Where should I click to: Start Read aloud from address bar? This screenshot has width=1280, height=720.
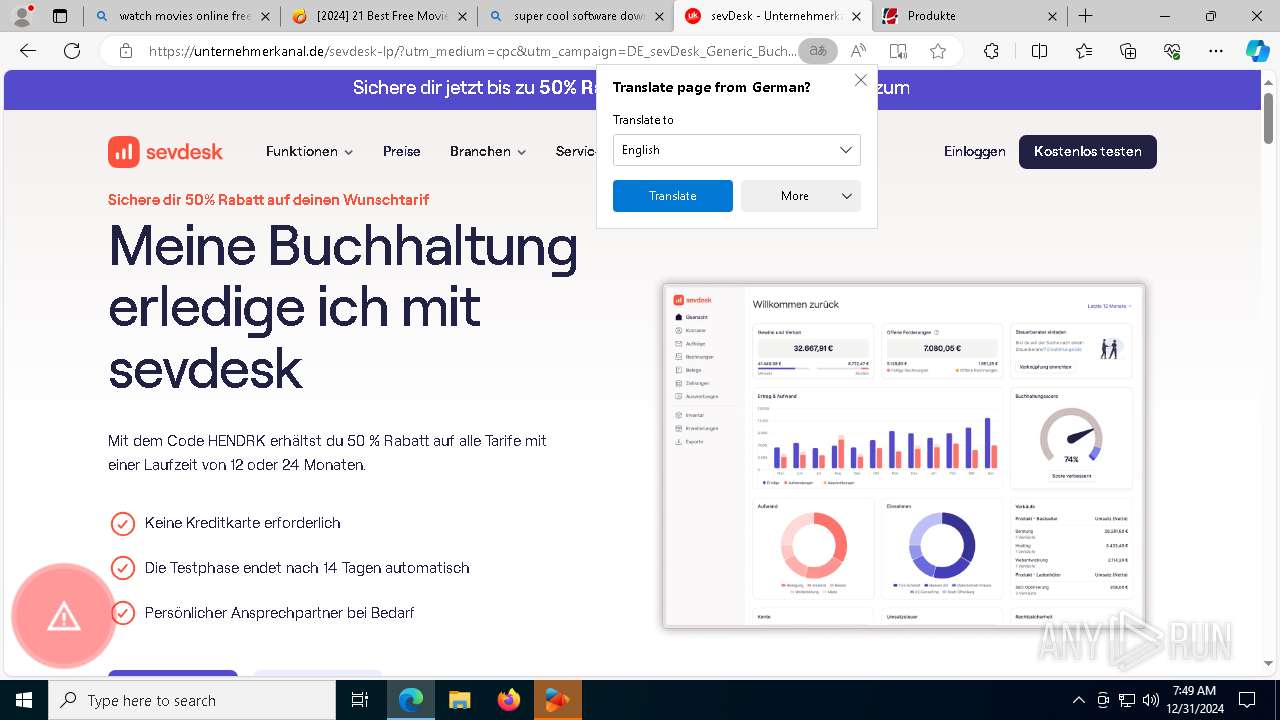[x=858, y=51]
